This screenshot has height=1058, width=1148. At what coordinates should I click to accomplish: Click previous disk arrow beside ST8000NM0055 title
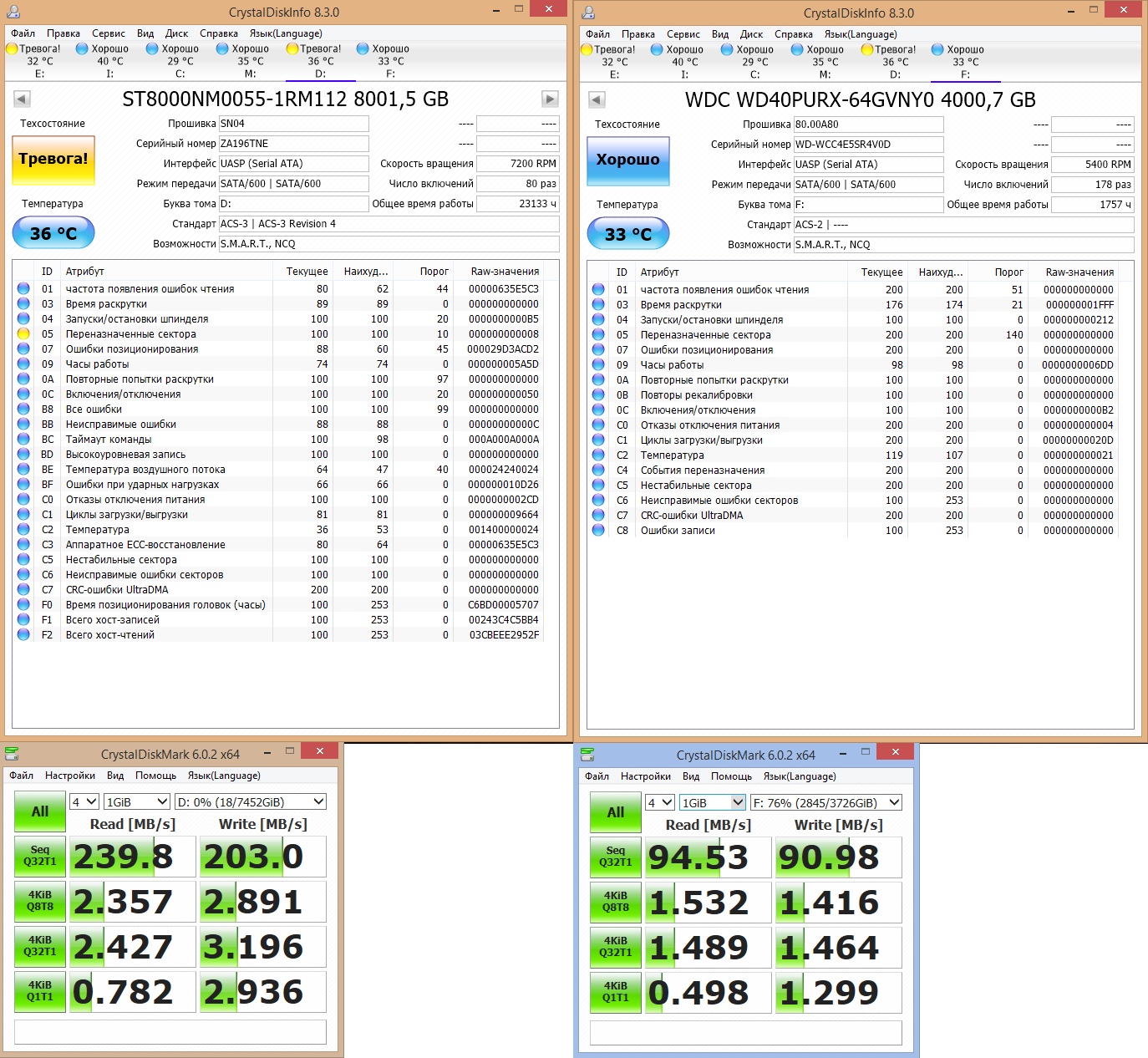[22, 99]
